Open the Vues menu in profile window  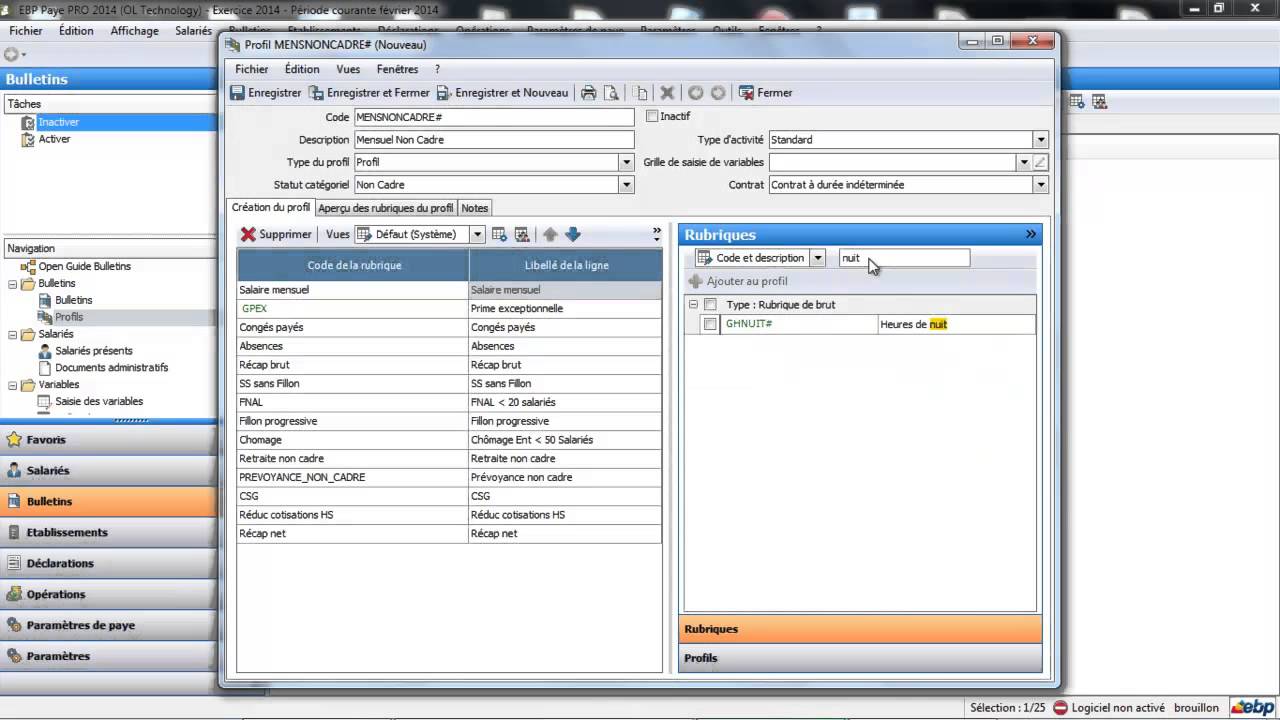coord(348,69)
